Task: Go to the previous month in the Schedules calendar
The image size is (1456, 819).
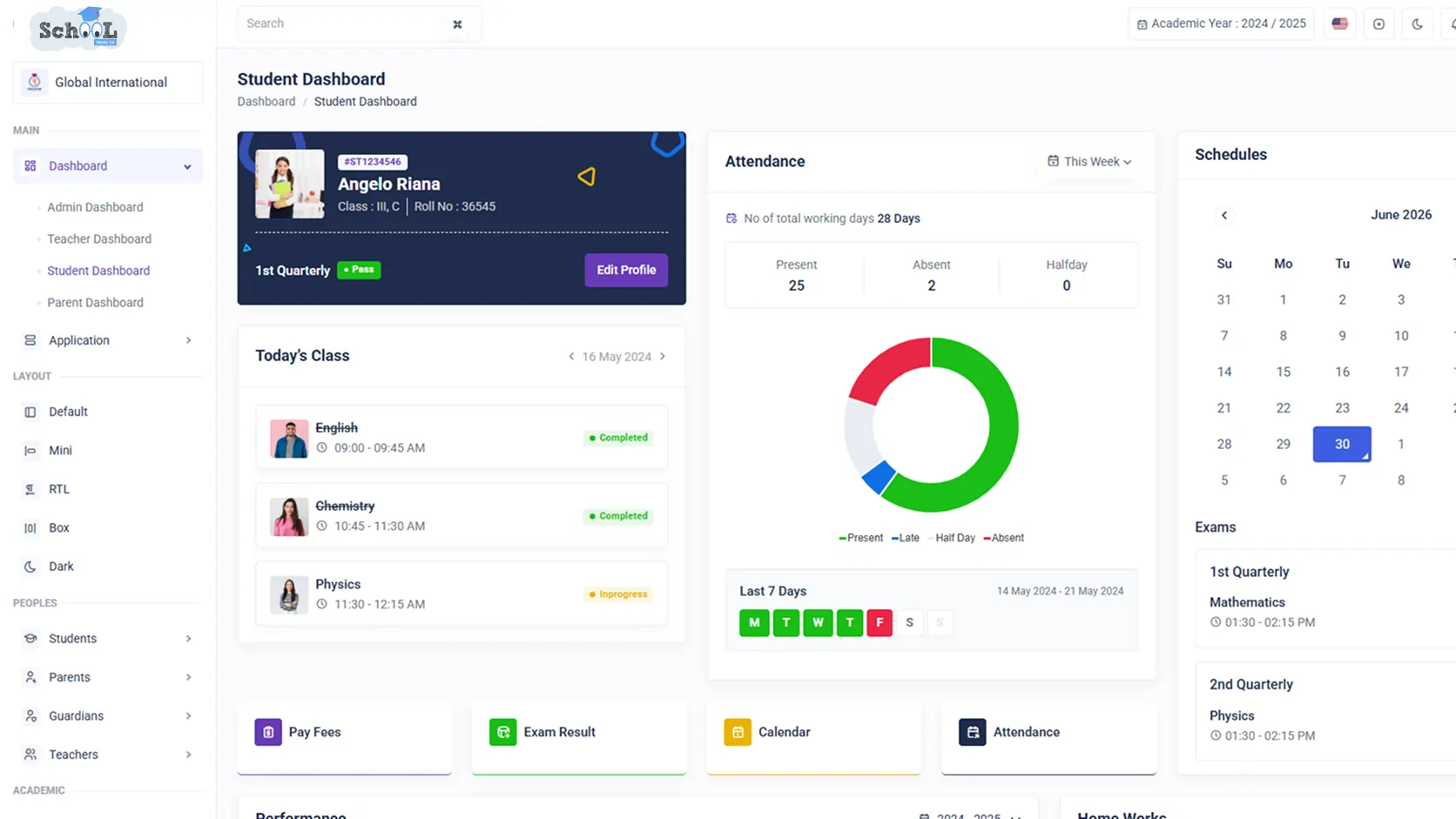Action: coord(1224,215)
